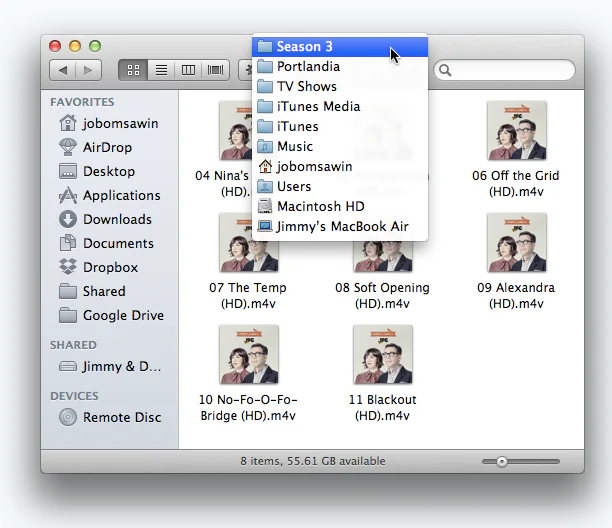This screenshot has width=612, height=528.
Task: Click the Applications sidebar icon
Action: coord(68,195)
